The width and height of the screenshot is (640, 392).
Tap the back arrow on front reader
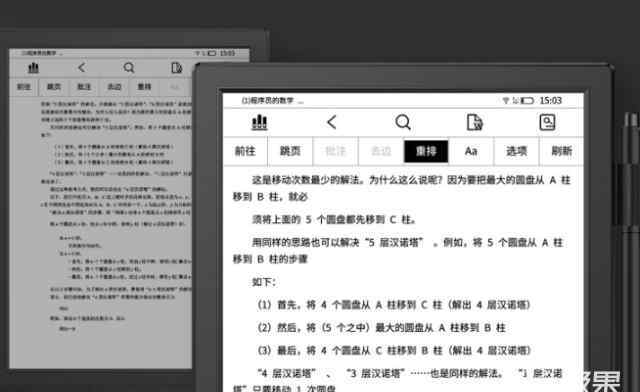[332, 122]
